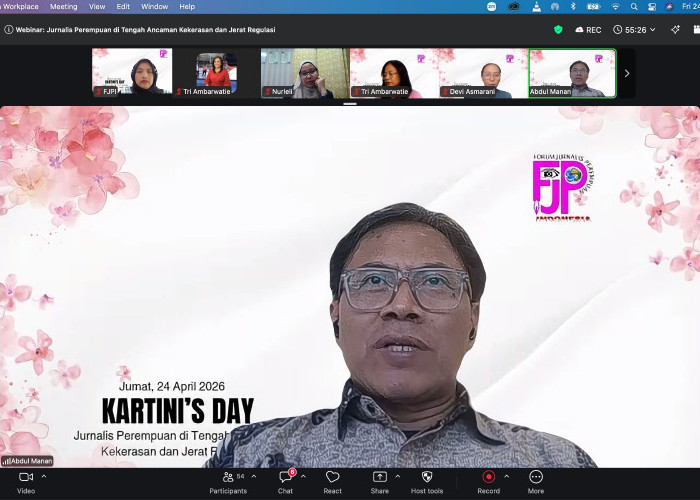Click the webinar title text

coord(146,30)
